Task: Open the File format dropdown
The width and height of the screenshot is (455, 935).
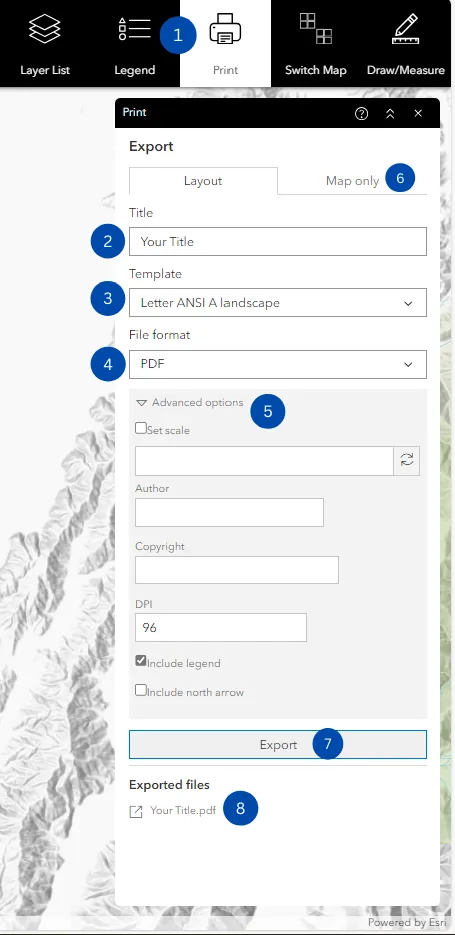Action: [x=278, y=364]
